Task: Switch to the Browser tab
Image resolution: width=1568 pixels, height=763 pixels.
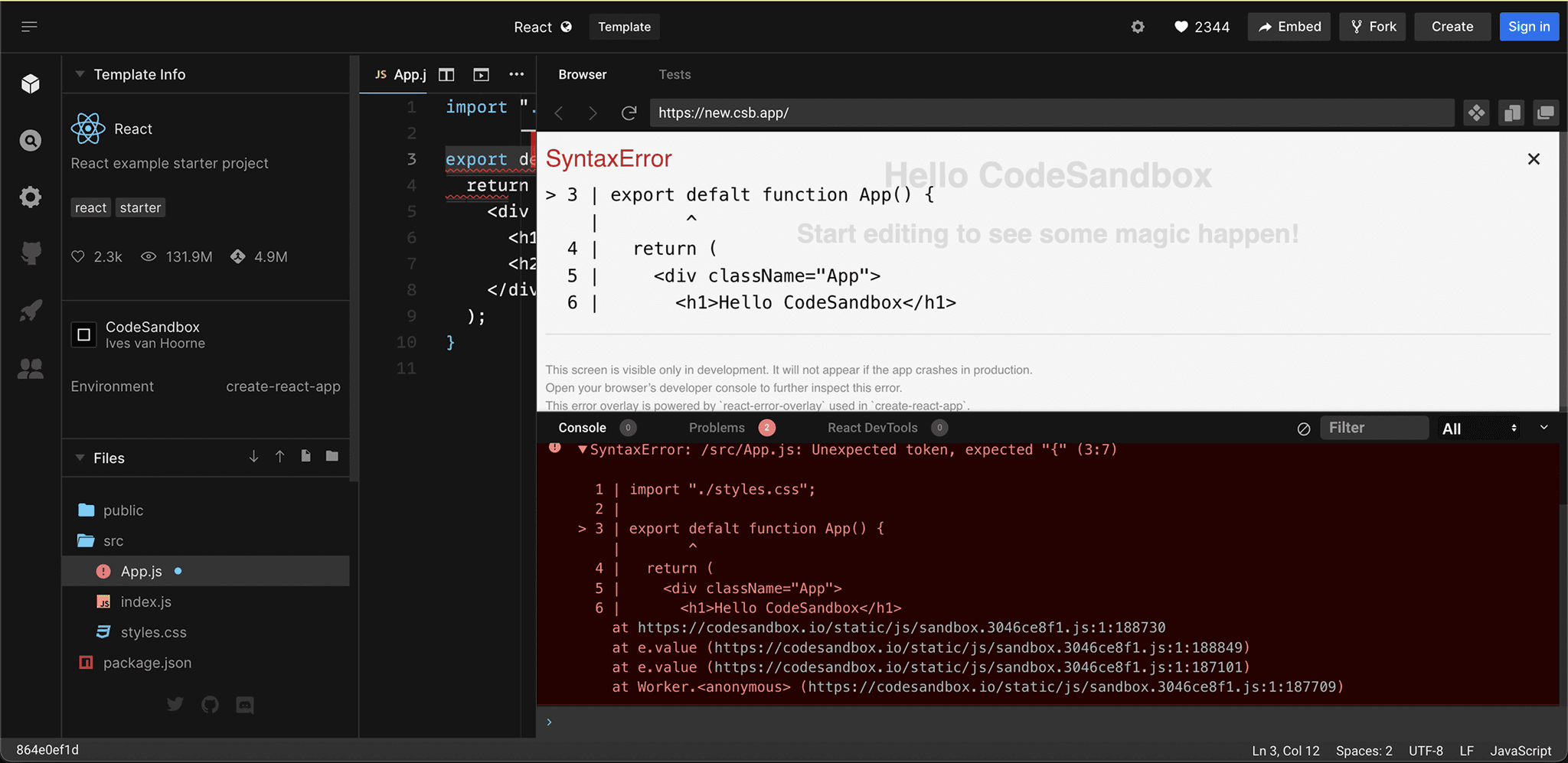Action: pyautogui.click(x=583, y=74)
